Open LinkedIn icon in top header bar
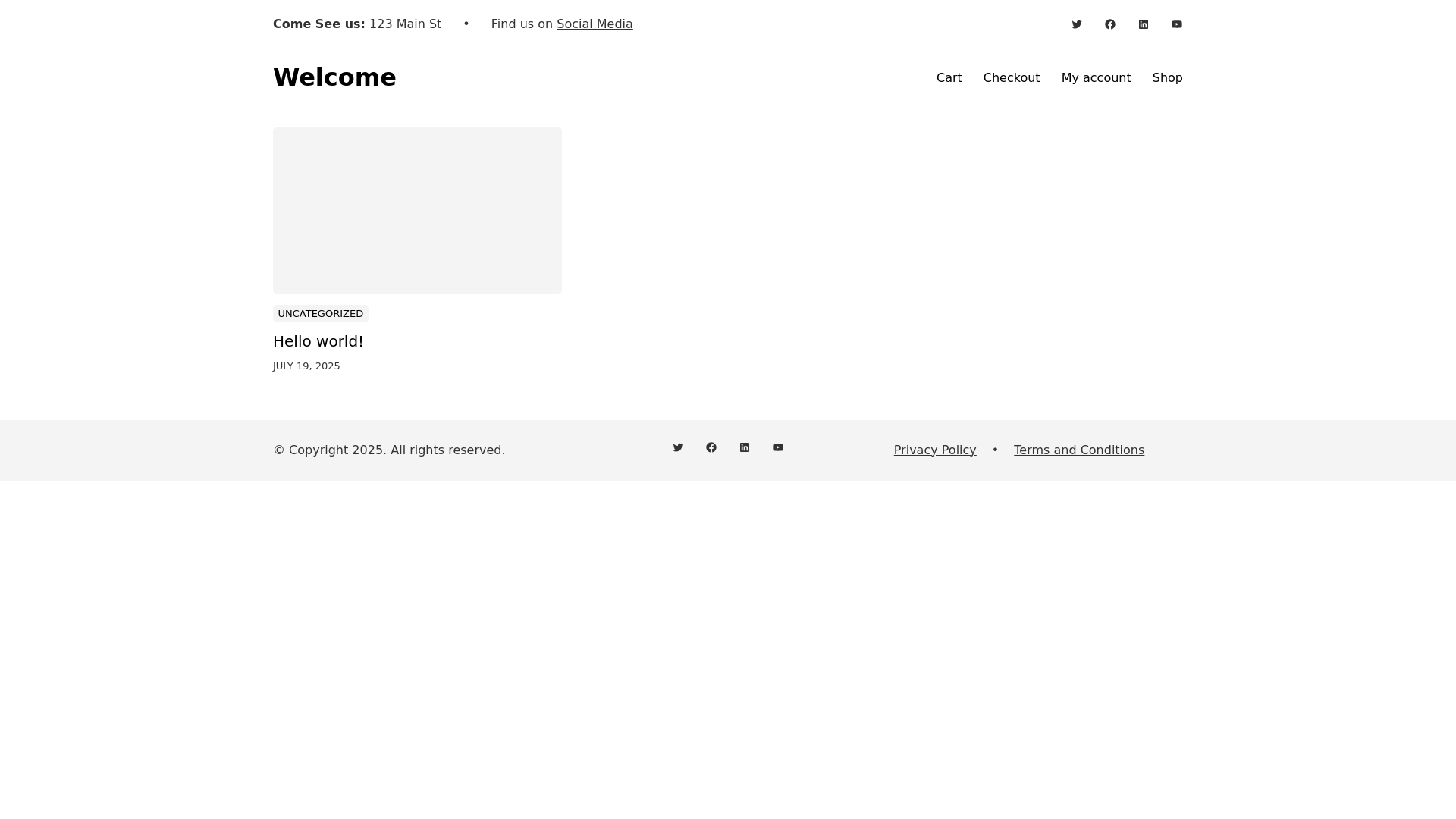Viewport: 1456px width, 819px height. pyautogui.click(x=1144, y=24)
